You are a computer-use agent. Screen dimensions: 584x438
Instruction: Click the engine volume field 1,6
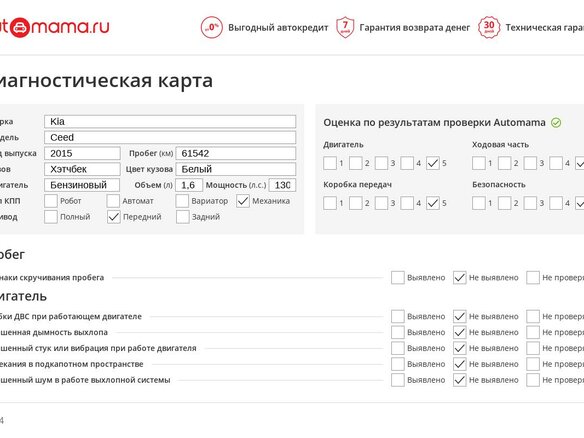point(189,185)
